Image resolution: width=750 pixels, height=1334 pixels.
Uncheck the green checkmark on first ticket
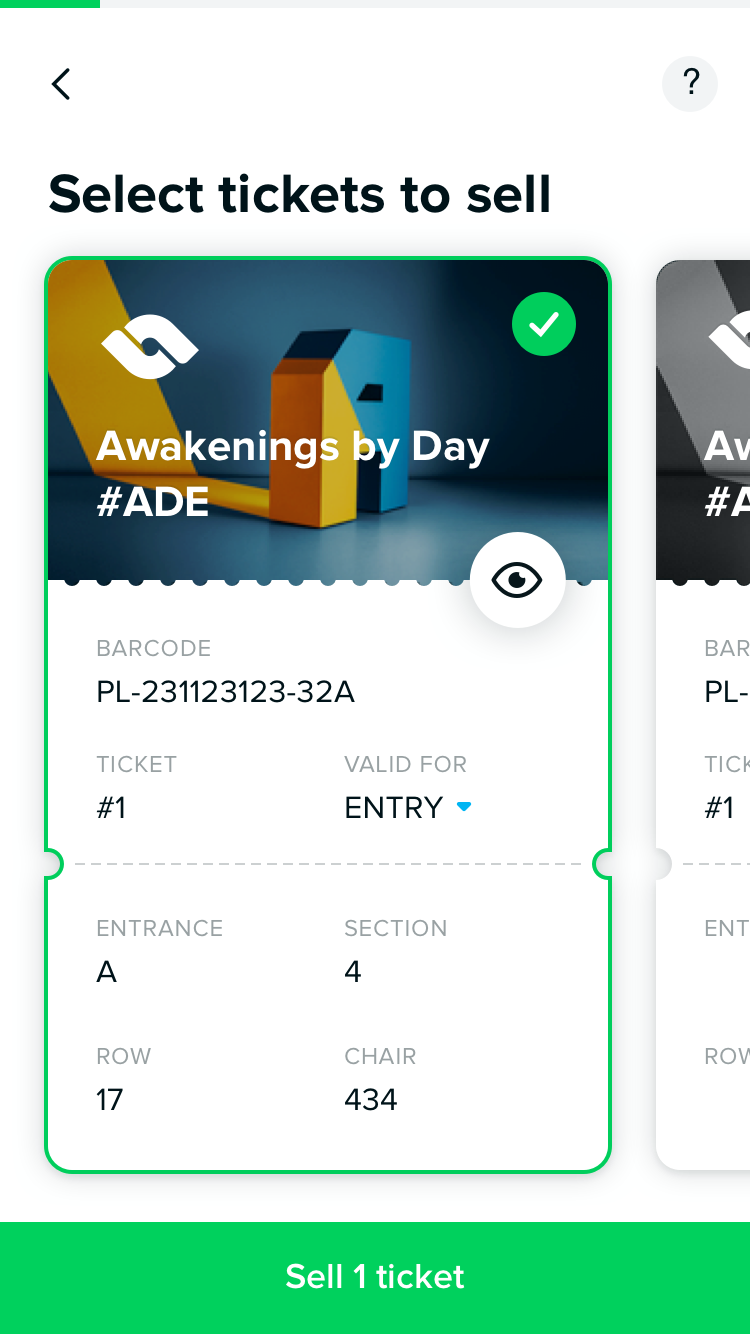click(544, 324)
